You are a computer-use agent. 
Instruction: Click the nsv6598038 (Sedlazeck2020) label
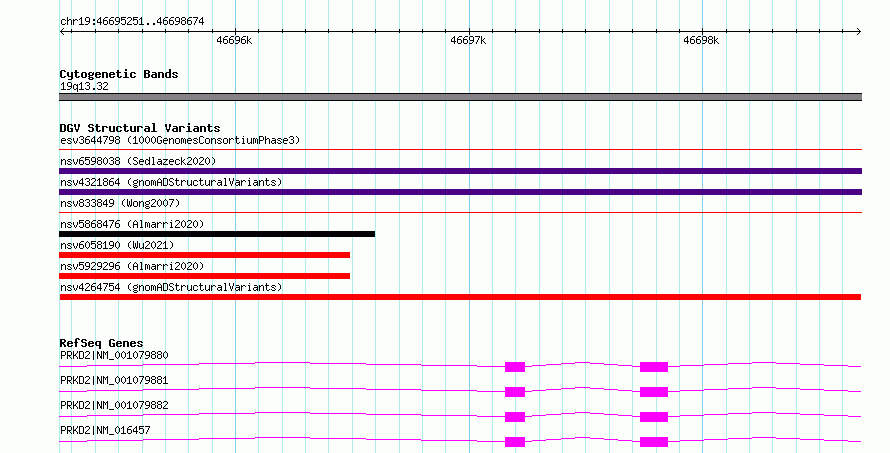point(138,161)
